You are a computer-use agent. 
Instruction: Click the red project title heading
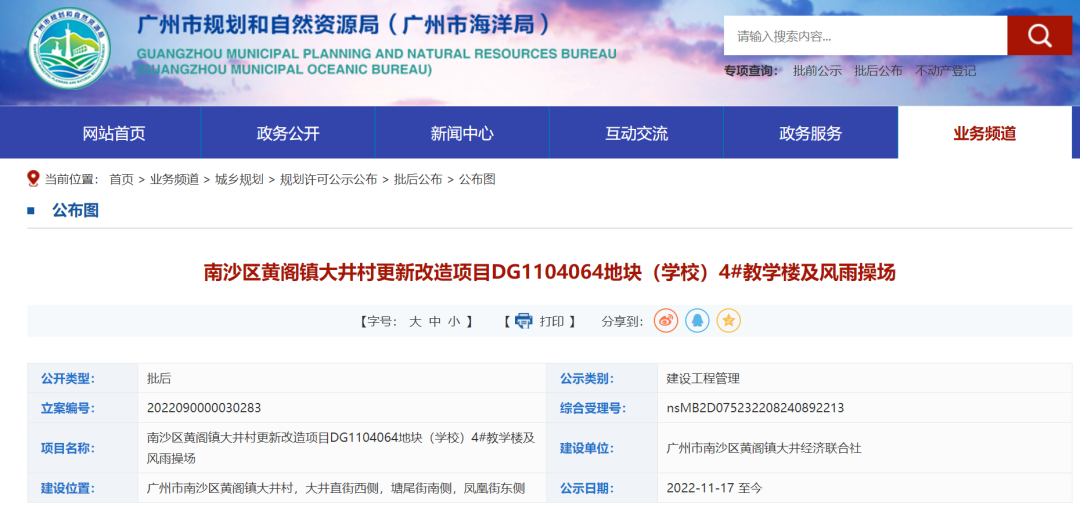point(550,273)
